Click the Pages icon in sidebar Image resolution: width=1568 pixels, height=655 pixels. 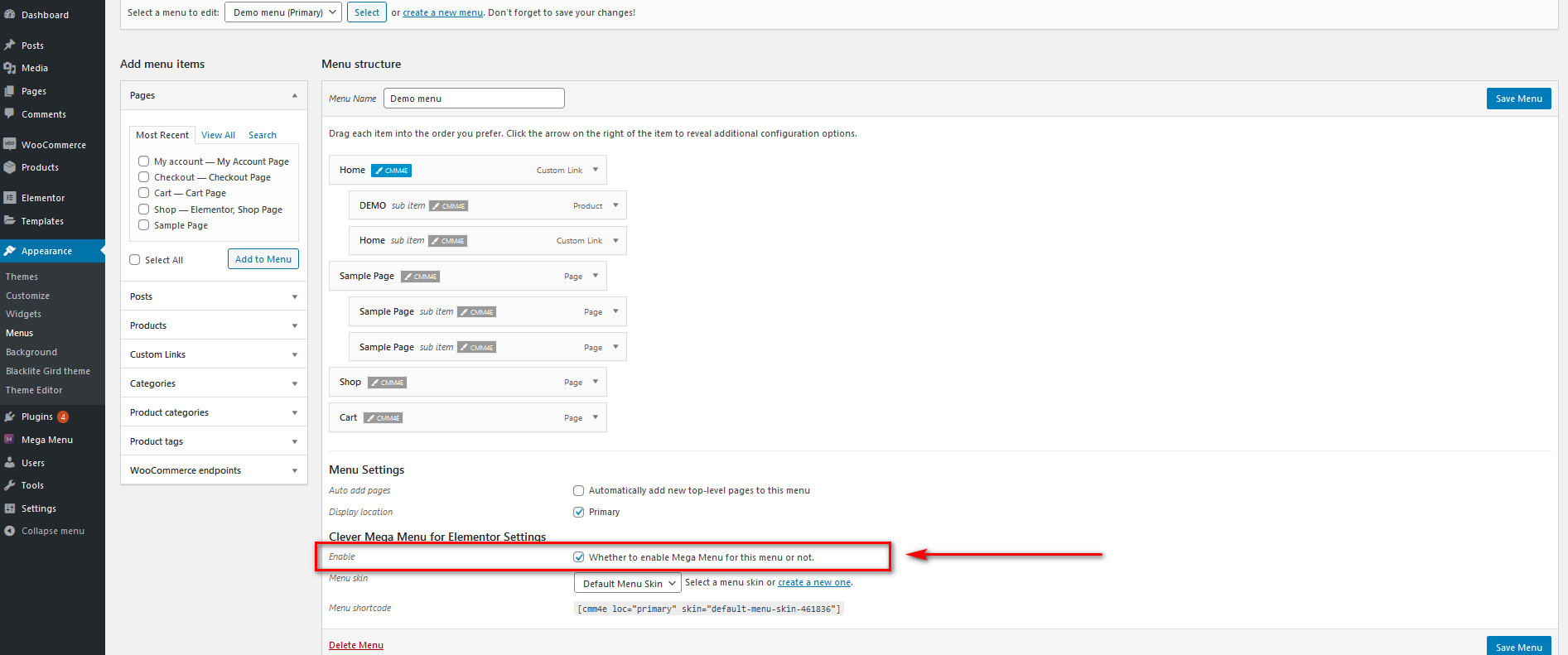[10, 91]
